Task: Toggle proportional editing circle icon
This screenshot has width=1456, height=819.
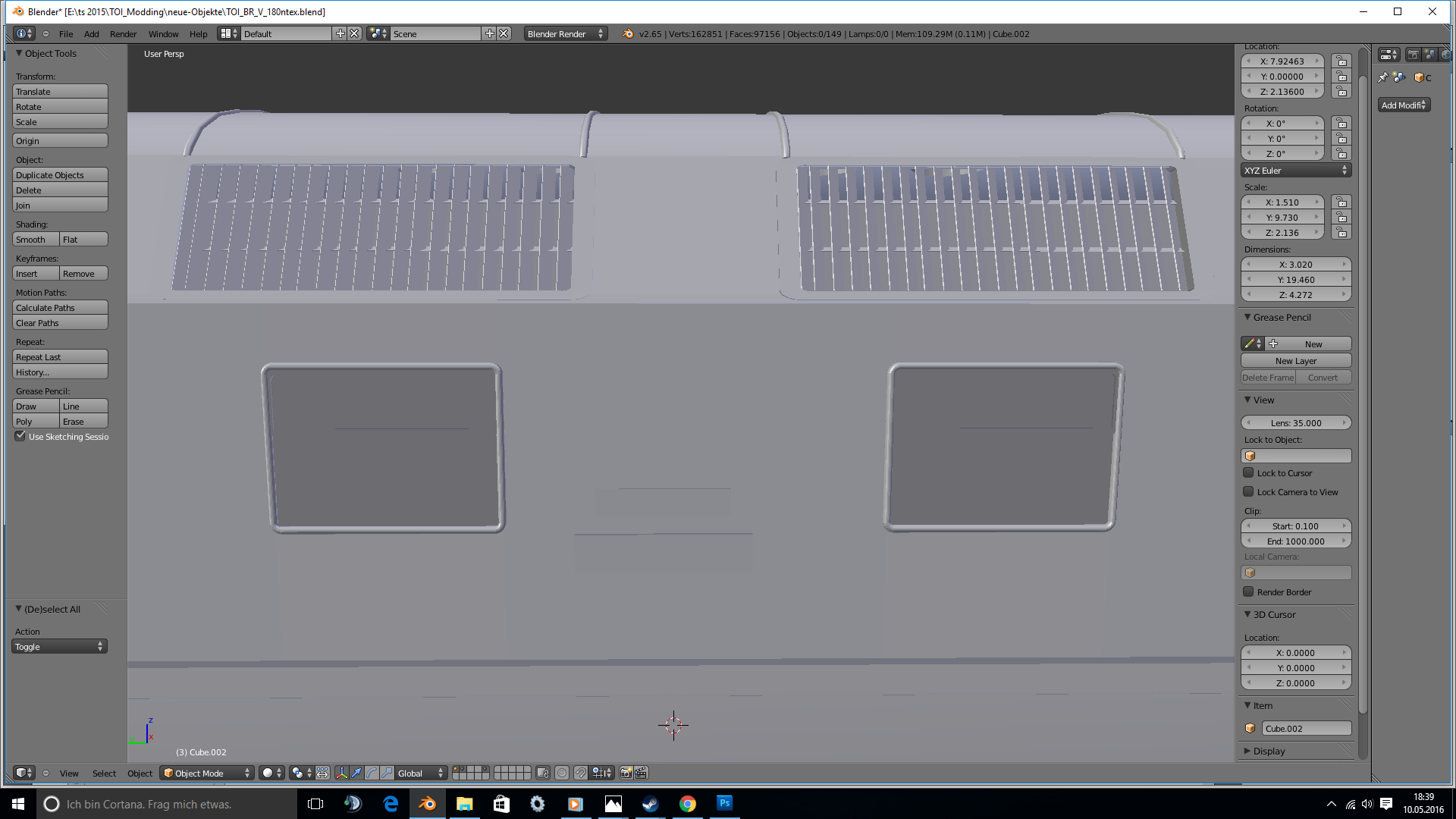Action: coord(562,773)
